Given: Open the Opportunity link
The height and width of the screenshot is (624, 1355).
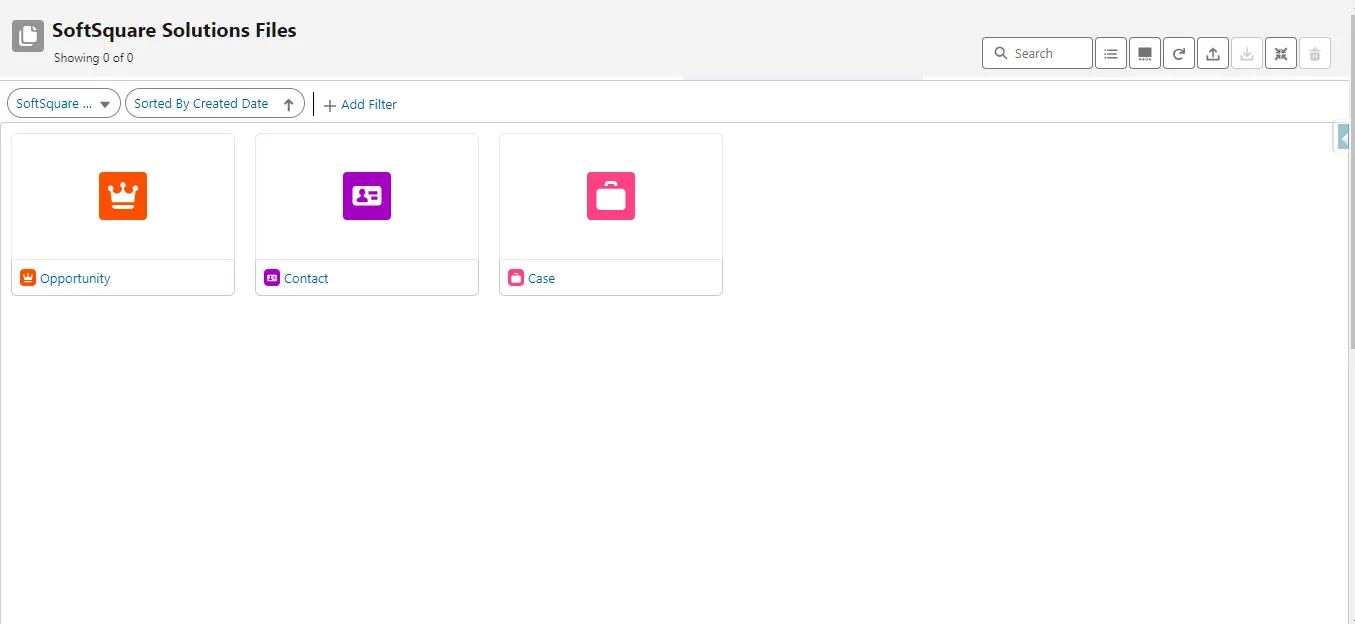Looking at the screenshot, I should click(74, 278).
